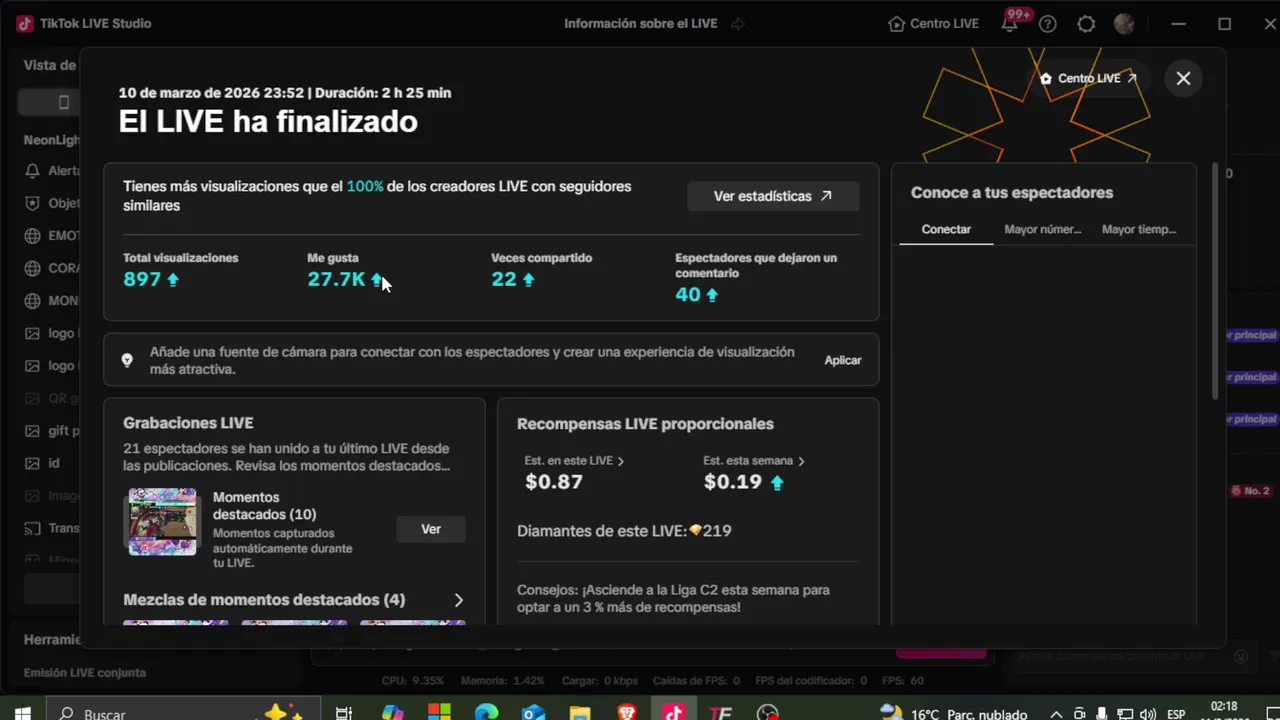Screen dimensions: 1280x720
Task: Open Microsoft Store from the taskbar
Action: 439,713
